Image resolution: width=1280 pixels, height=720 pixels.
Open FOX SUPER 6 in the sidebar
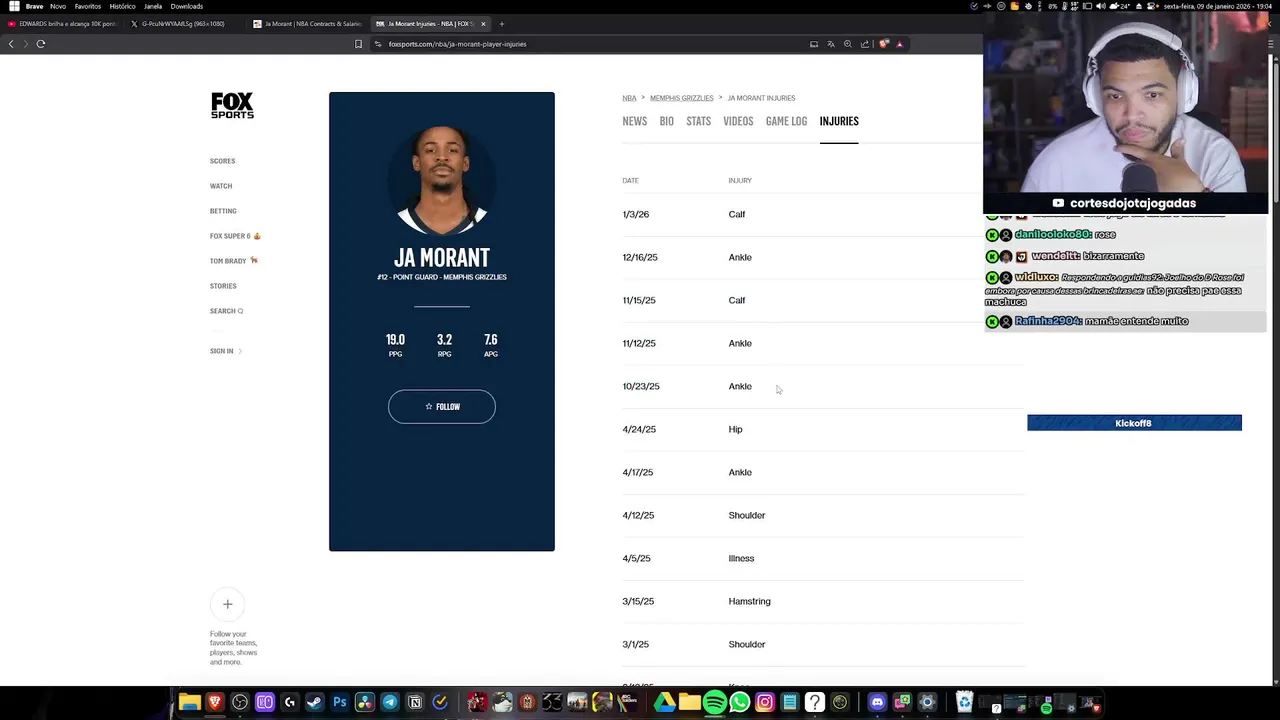pos(235,236)
